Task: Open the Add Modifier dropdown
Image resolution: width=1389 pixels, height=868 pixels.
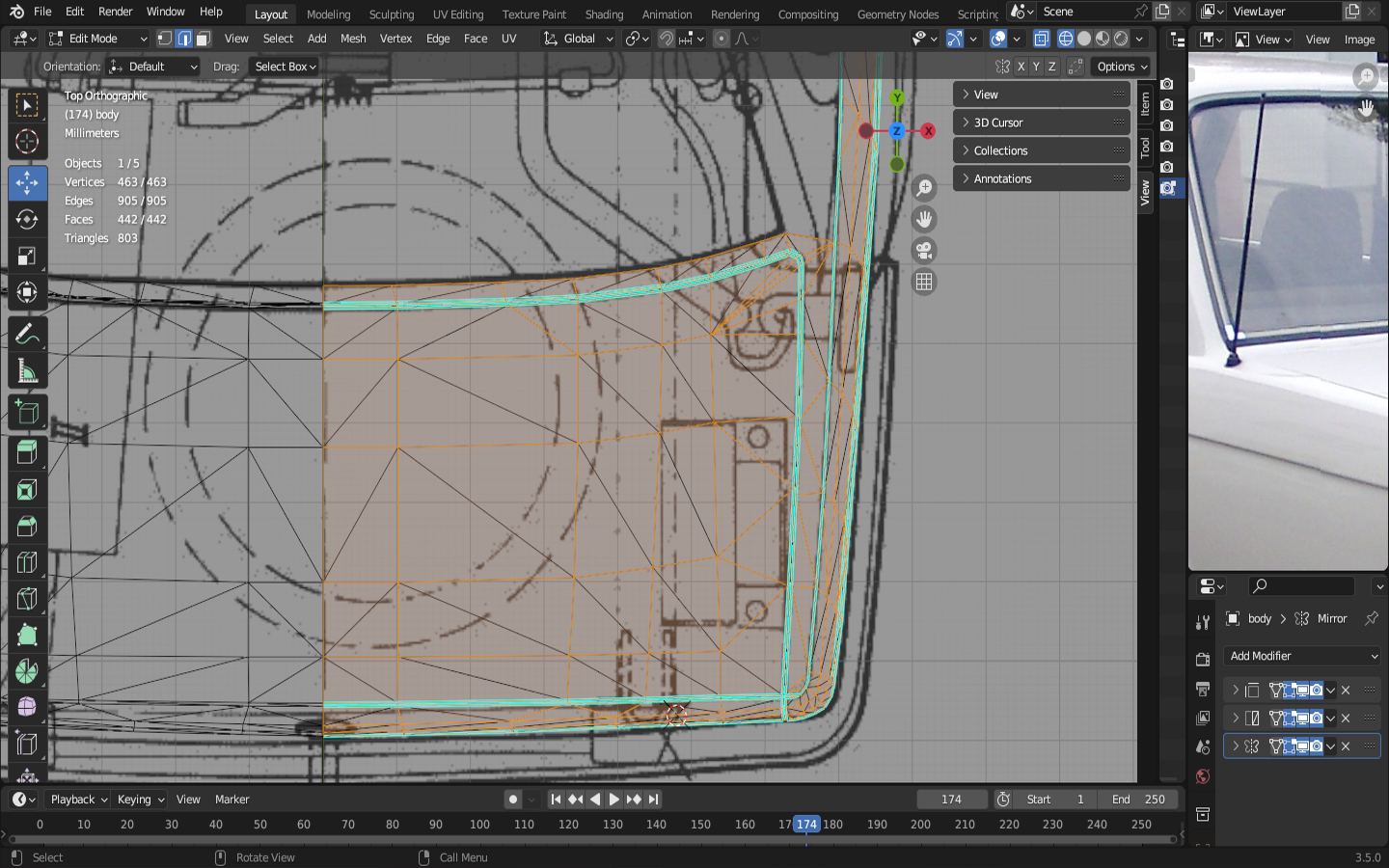Action: pyautogui.click(x=1302, y=656)
